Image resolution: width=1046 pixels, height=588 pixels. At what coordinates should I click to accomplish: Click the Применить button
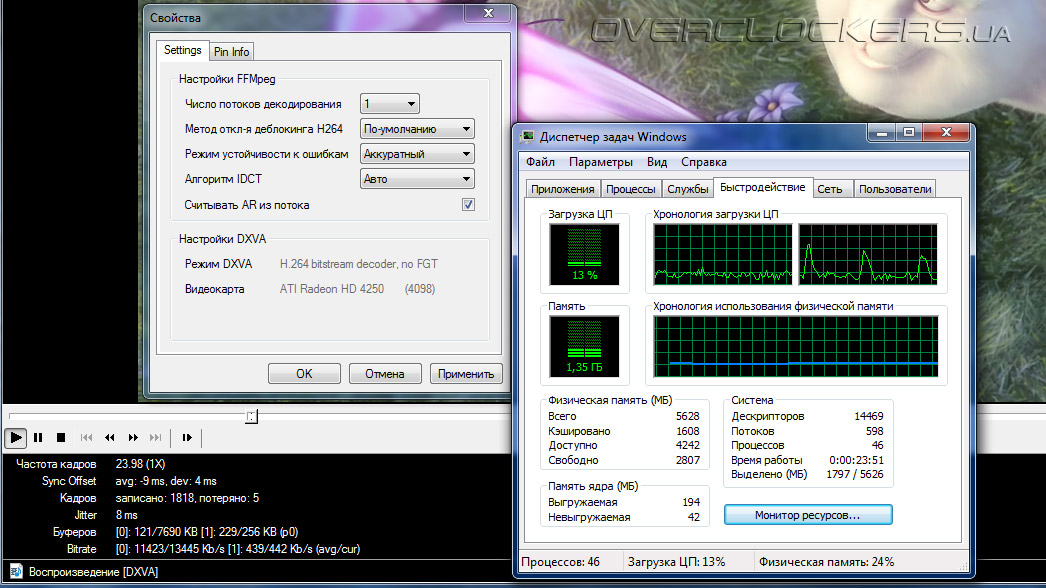[x=466, y=374]
